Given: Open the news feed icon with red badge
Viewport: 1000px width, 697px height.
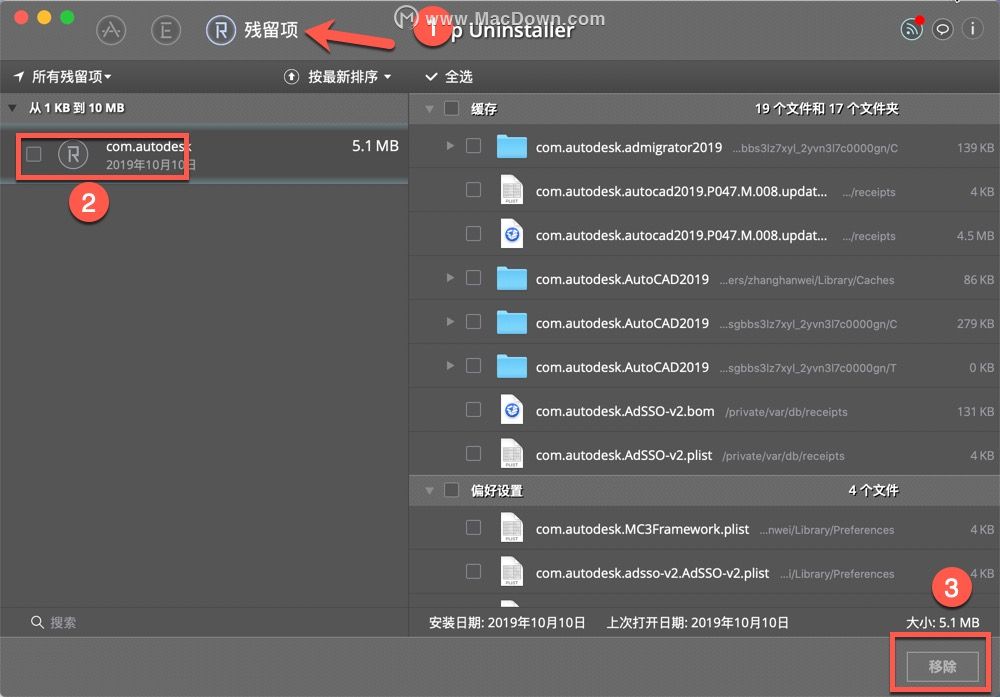Looking at the screenshot, I should pyautogui.click(x=912, y=29).
